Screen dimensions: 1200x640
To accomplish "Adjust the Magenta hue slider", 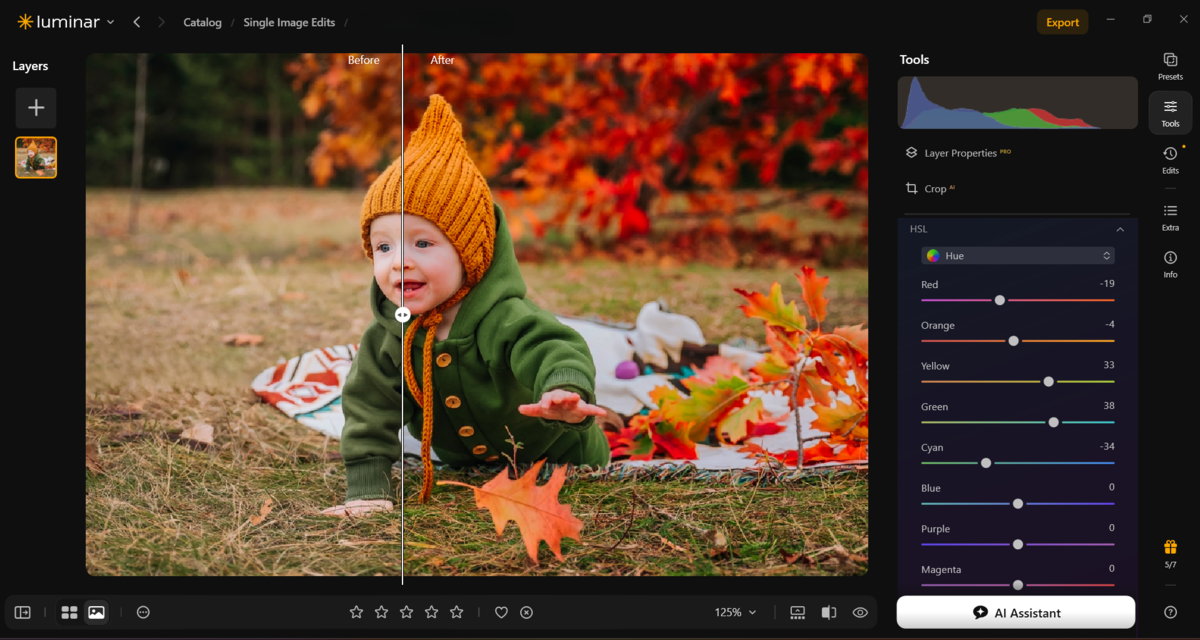I will 1018,585.
